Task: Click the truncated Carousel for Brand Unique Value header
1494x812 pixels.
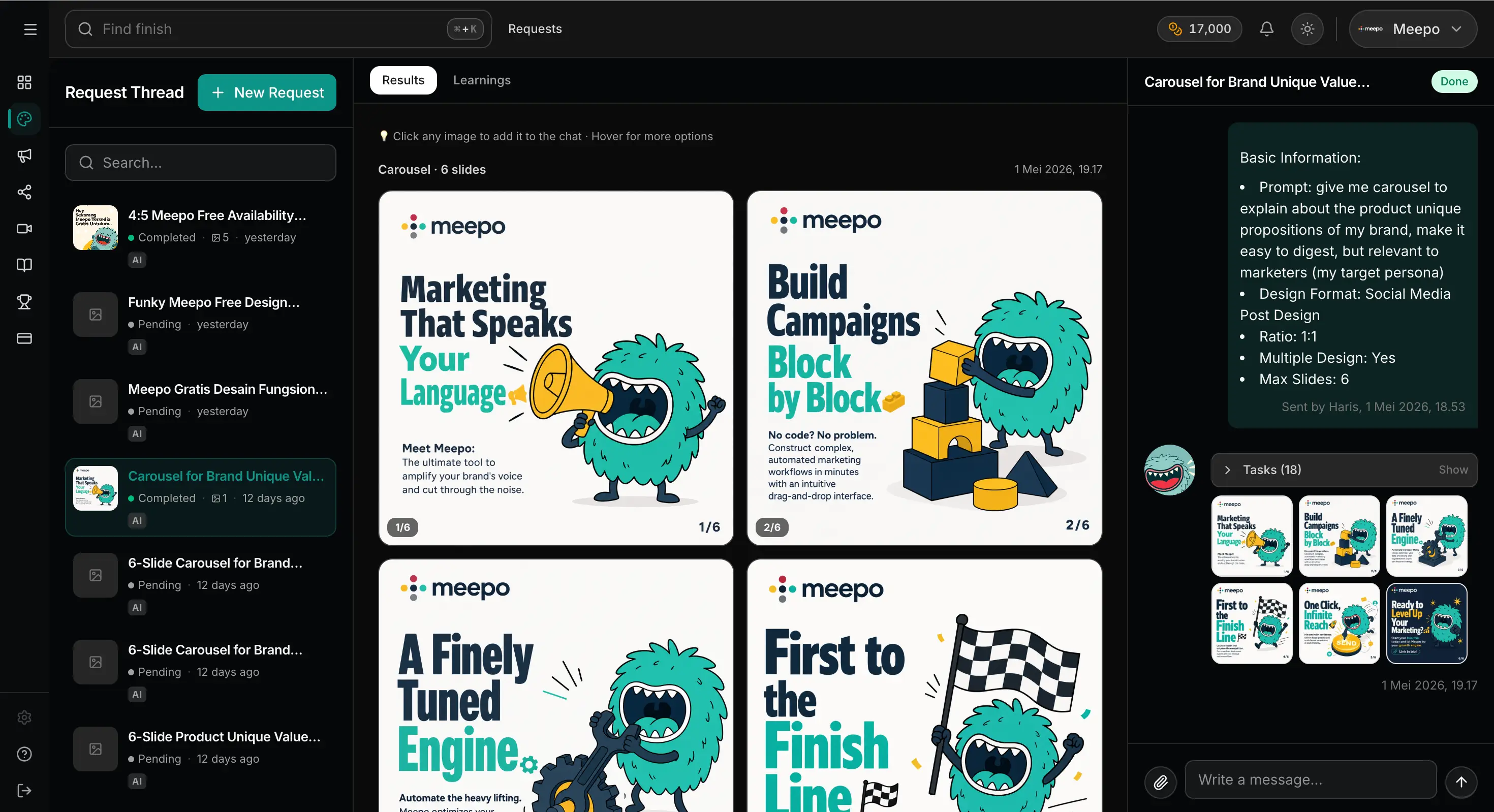Action: click(x=1257, y=82)
